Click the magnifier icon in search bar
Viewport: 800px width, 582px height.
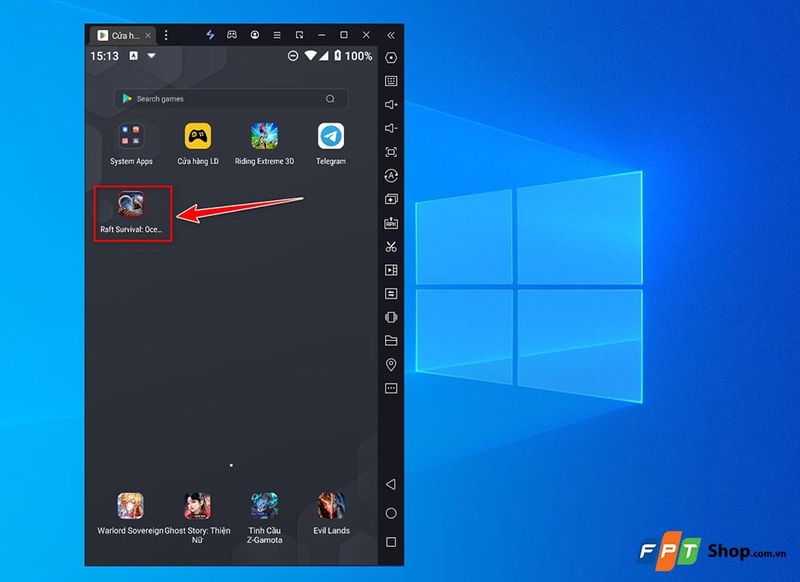click(x=330, y=98)
